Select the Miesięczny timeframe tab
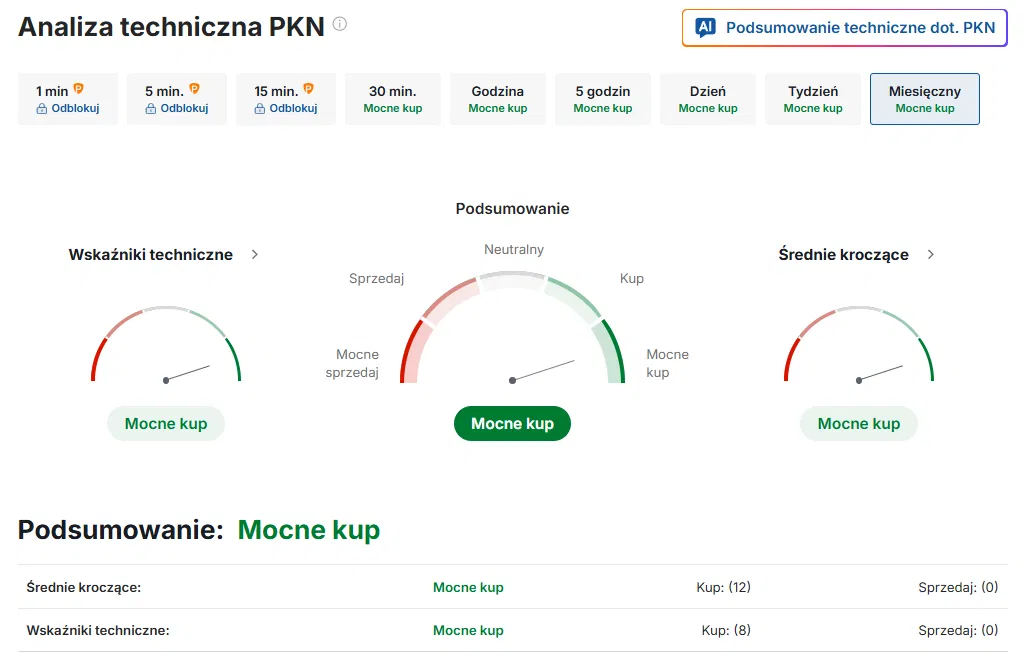1027x666 pixels. (925, 99)
